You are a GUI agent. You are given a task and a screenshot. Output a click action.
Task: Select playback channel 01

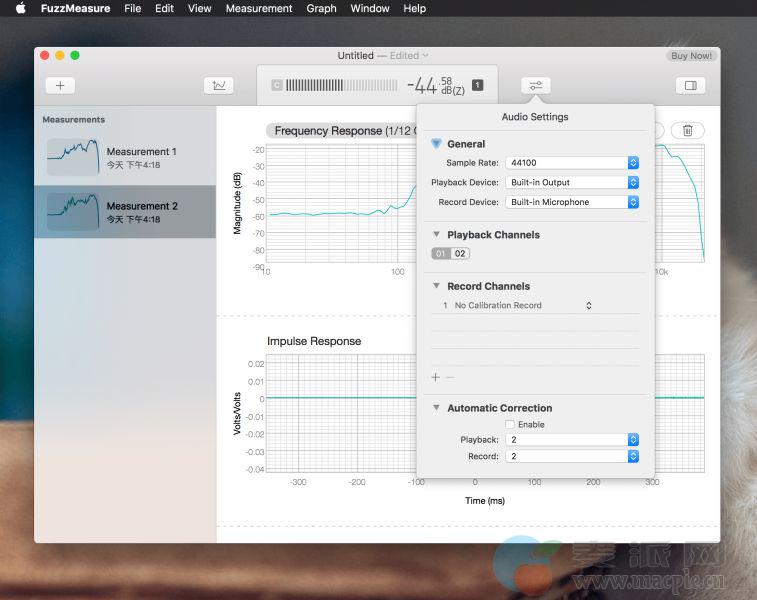pos(441,254)
